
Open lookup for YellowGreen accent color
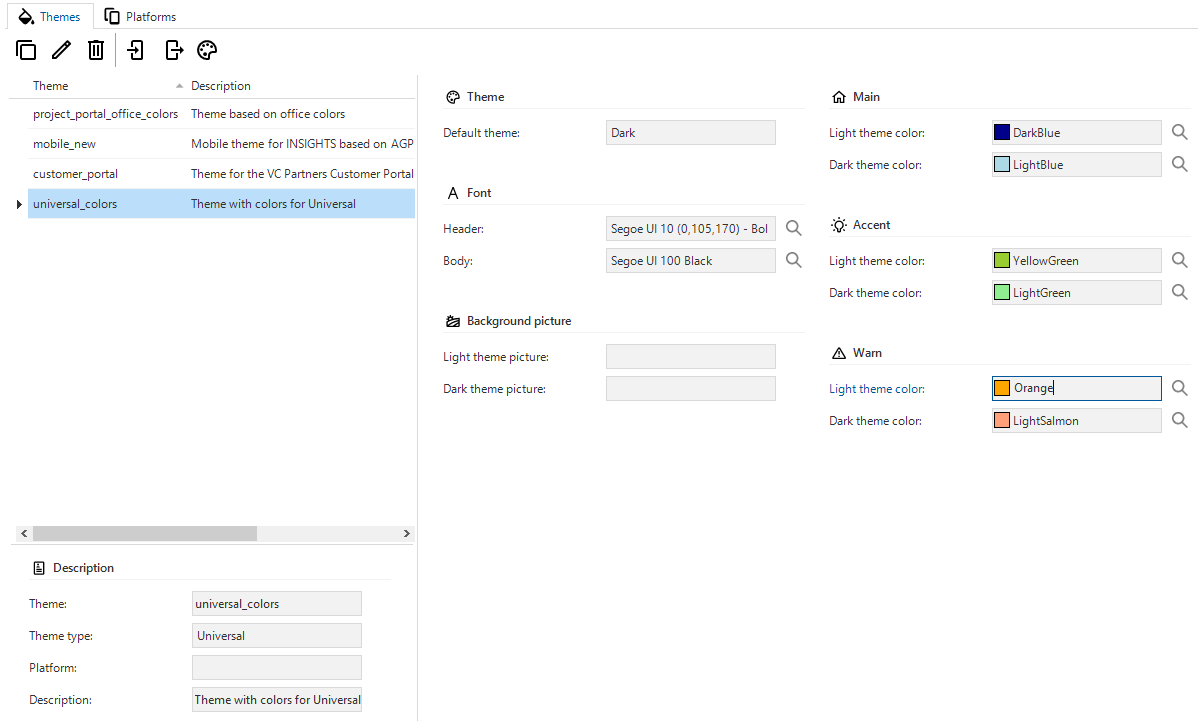pos(1179,261)
